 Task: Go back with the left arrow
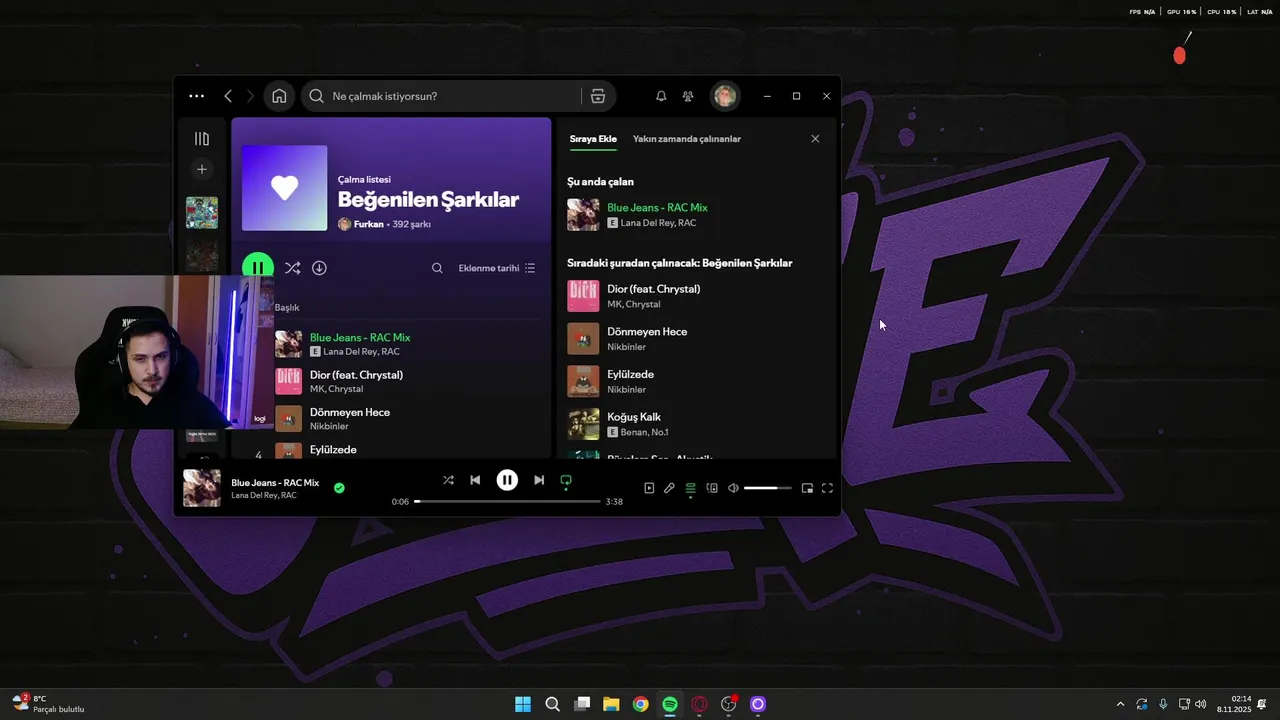pos(228,96)
